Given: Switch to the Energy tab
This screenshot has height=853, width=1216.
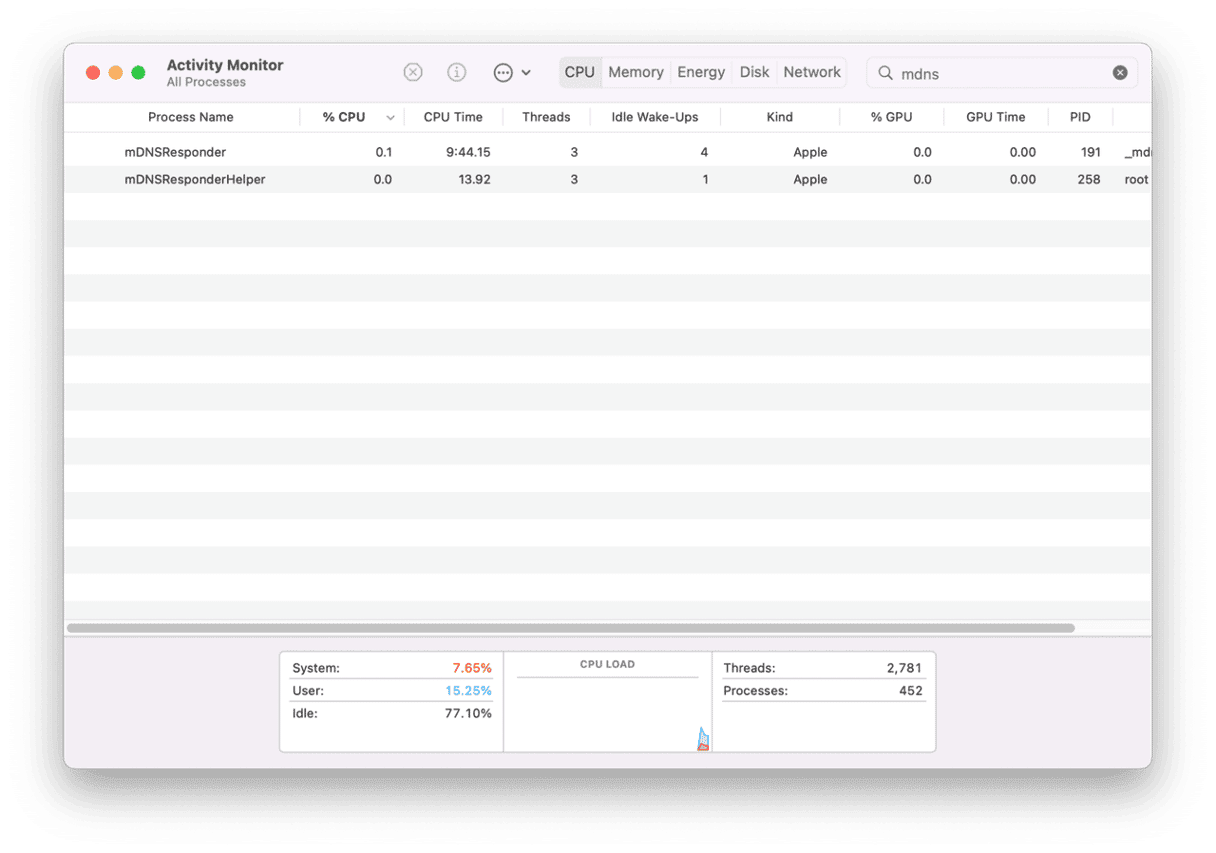Looking at the screenshot, I should pos(701,72).
